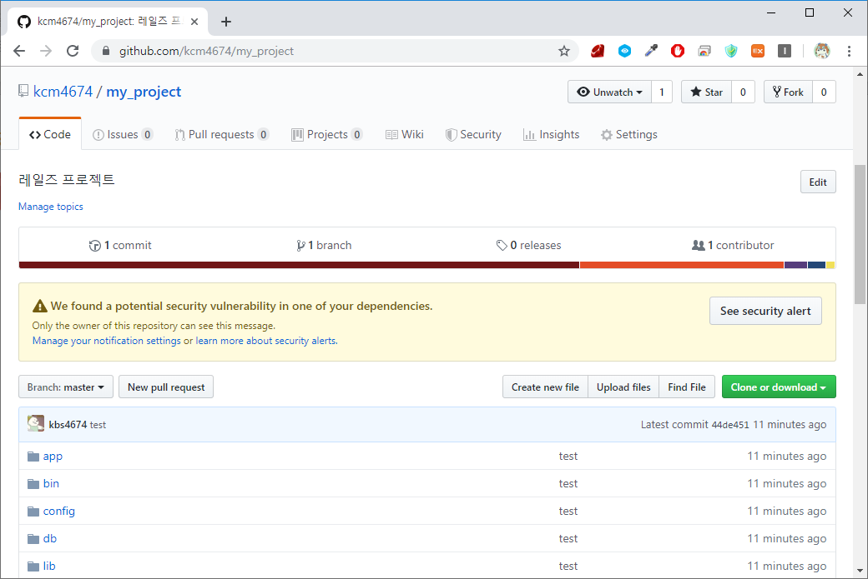The height and width of the screenshot is (579, 868).
Task: Click the watchers count 1
Action: click(x=662, y=92)
